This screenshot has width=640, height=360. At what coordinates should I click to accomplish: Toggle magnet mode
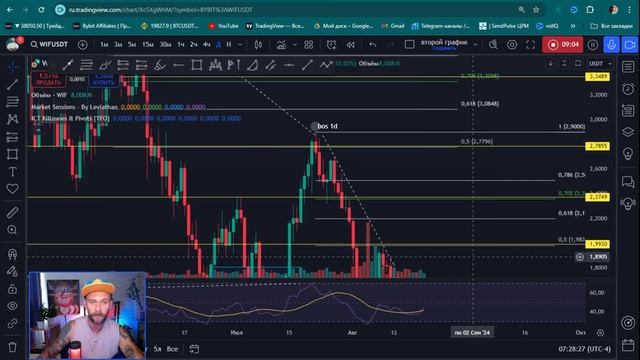(x=12, y=254)
